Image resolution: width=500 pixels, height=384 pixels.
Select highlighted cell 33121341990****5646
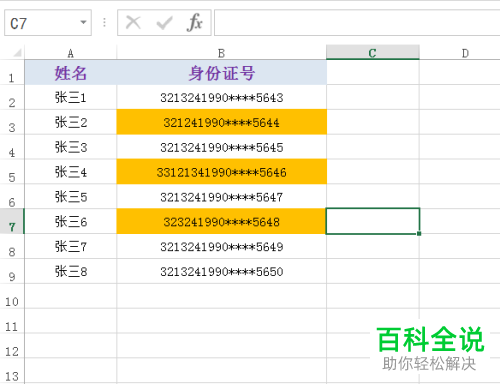point(222,172)
